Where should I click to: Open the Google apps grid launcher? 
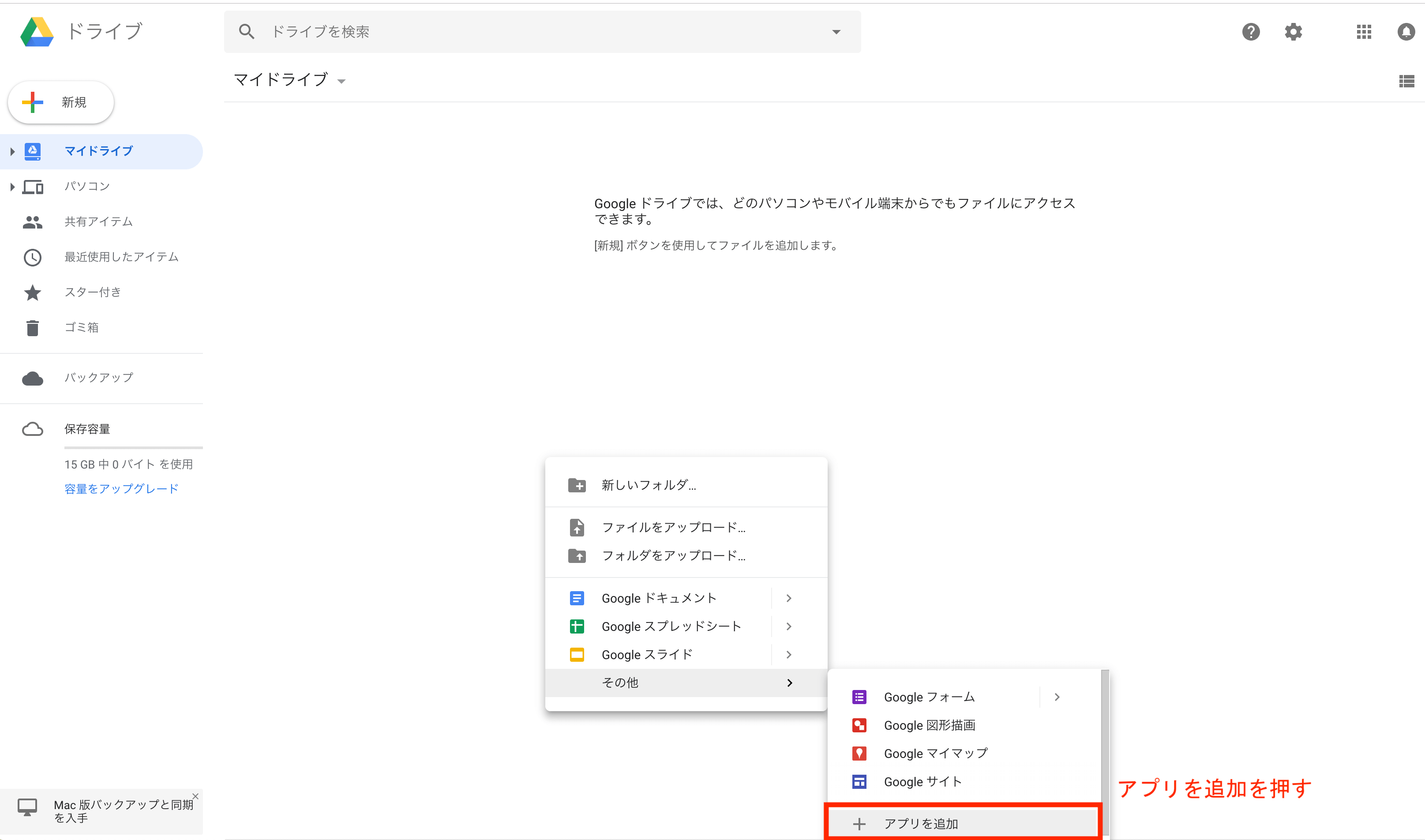1364,32
